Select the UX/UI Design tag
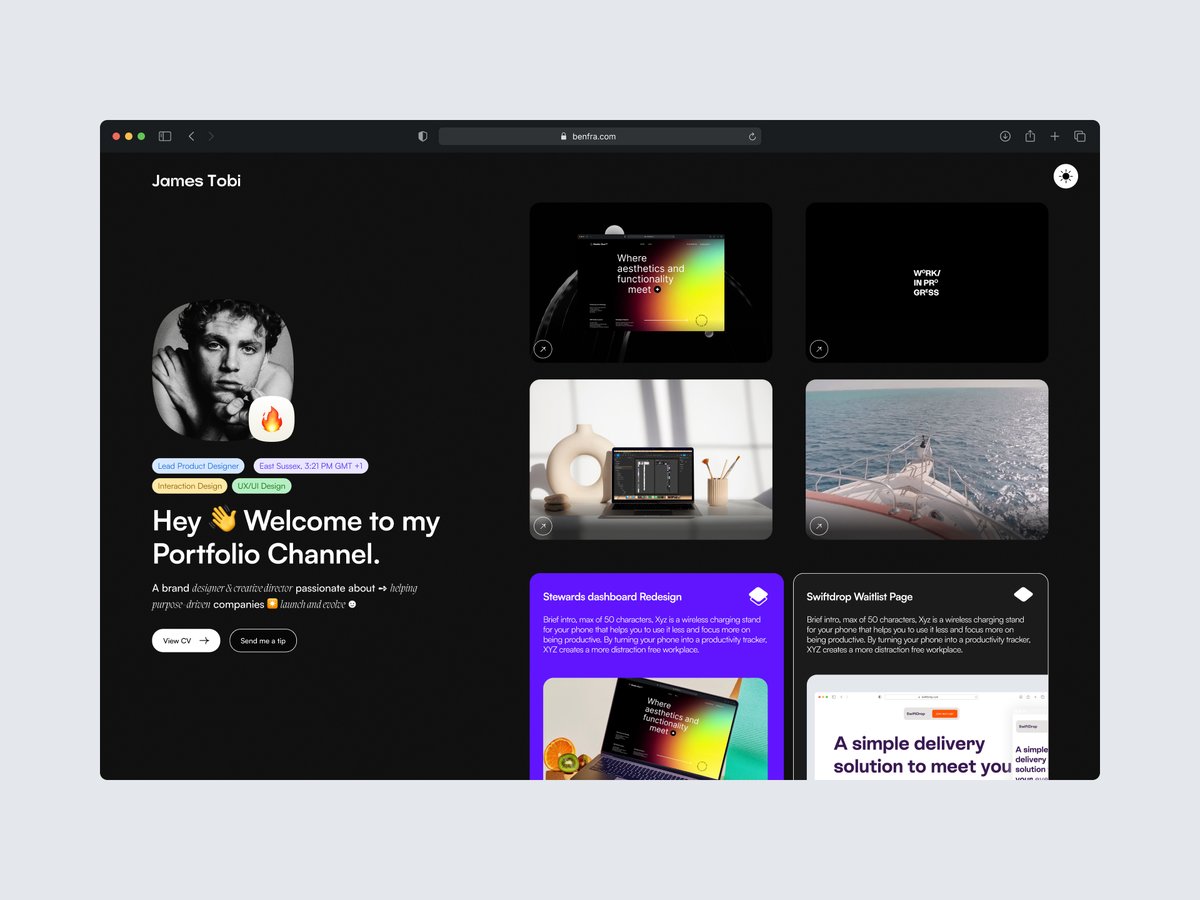The width and height of the screenshot is (1200, 900). point(262,486)
